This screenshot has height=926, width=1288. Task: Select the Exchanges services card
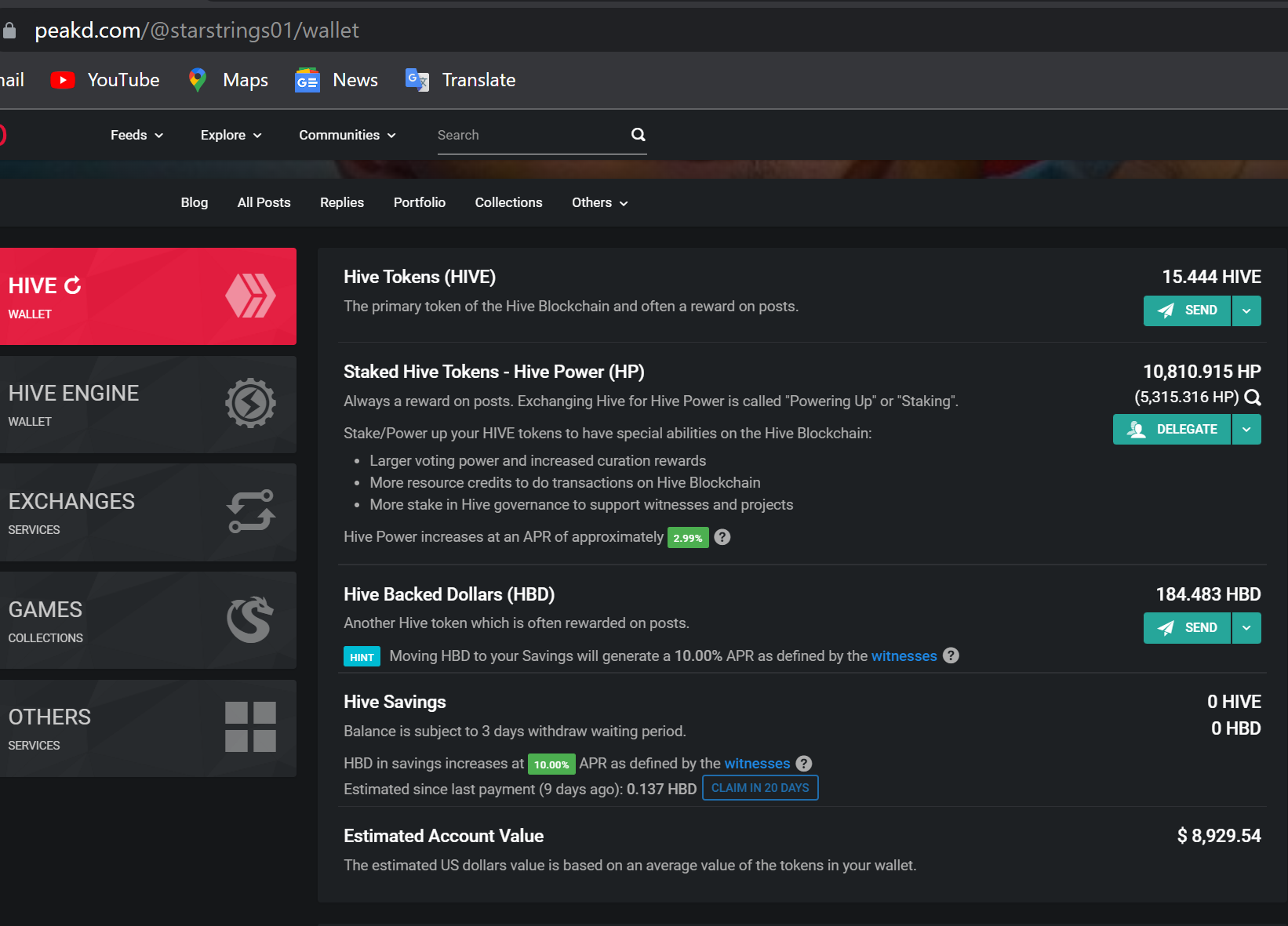pyautogui.click(x=148, y=512)
